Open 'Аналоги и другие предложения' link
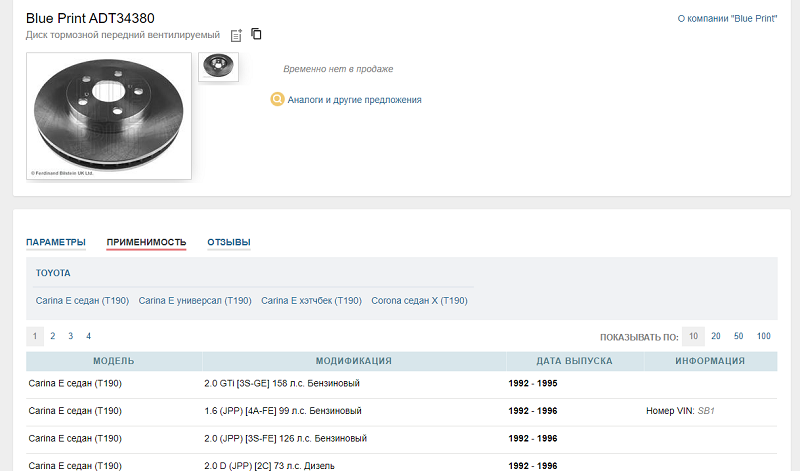Image resolution: width=800 pixels, height=471 pixels. point(354,100)
